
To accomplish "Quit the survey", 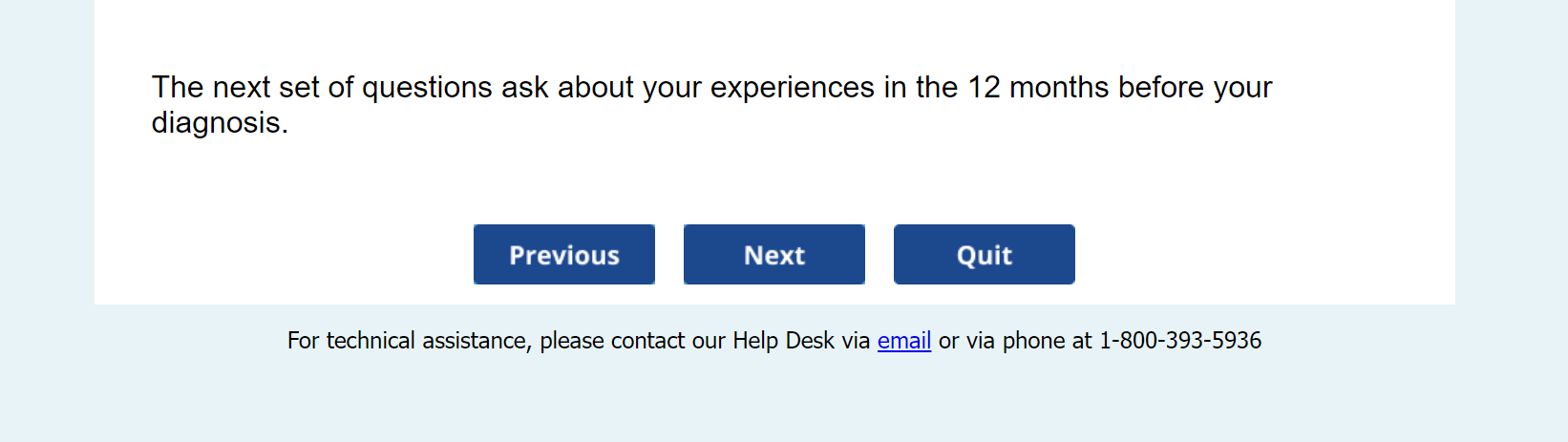I will click(984, 255).
